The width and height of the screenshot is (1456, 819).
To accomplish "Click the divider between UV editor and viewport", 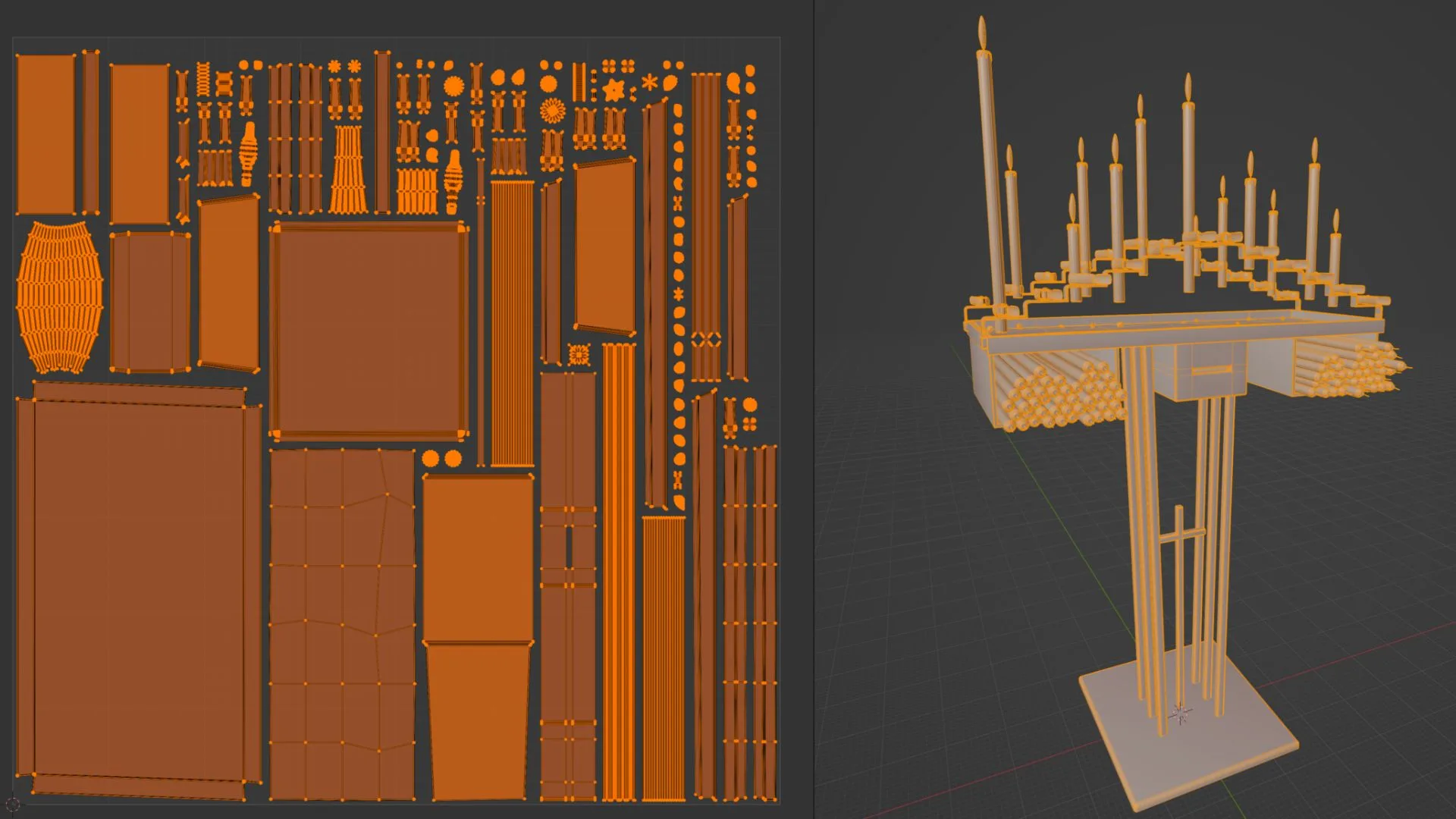I will pos(814,409).
